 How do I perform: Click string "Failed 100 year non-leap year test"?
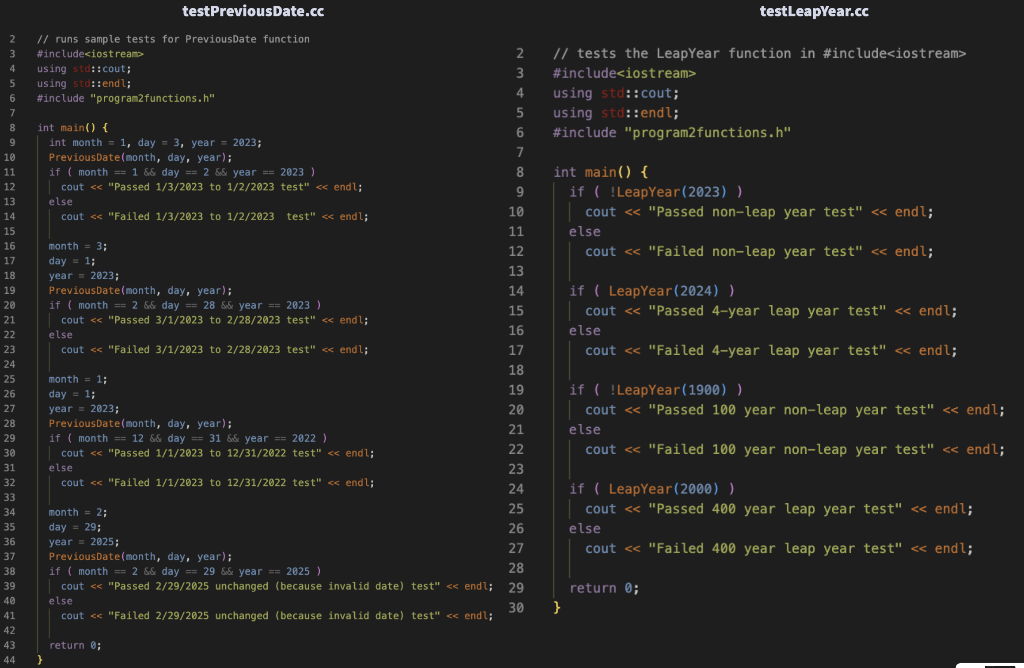click(792, 449)
